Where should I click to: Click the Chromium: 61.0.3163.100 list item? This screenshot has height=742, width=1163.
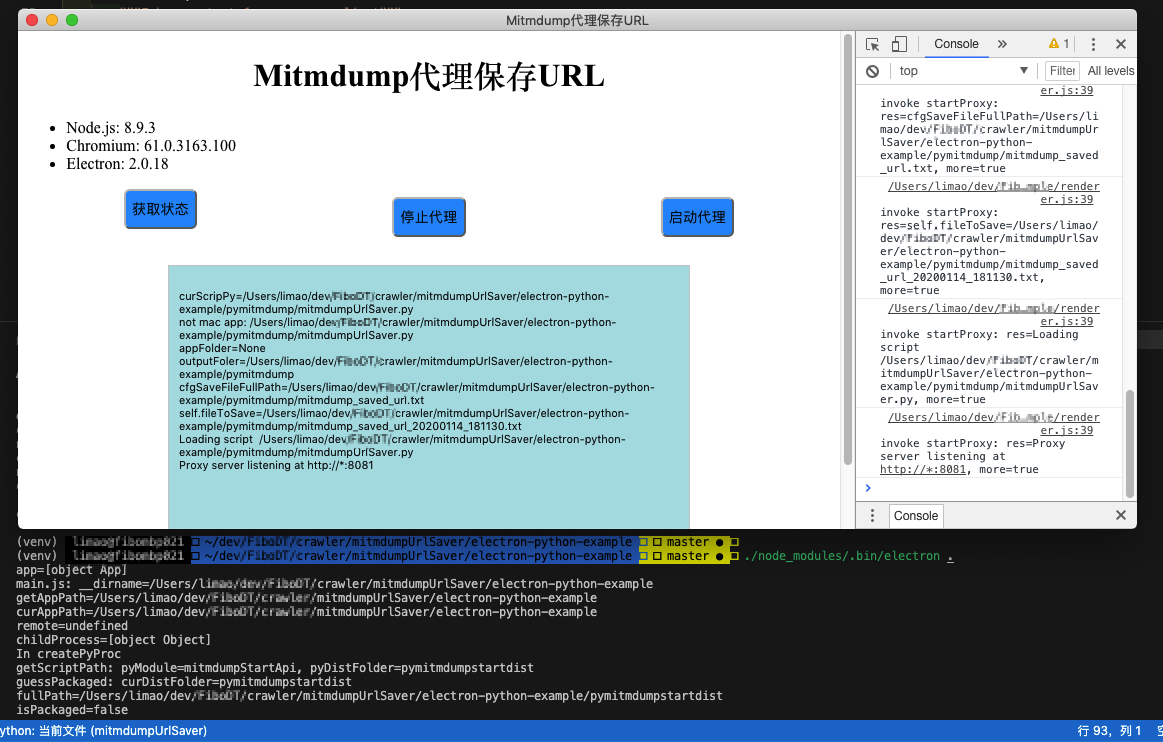[151, 145]
